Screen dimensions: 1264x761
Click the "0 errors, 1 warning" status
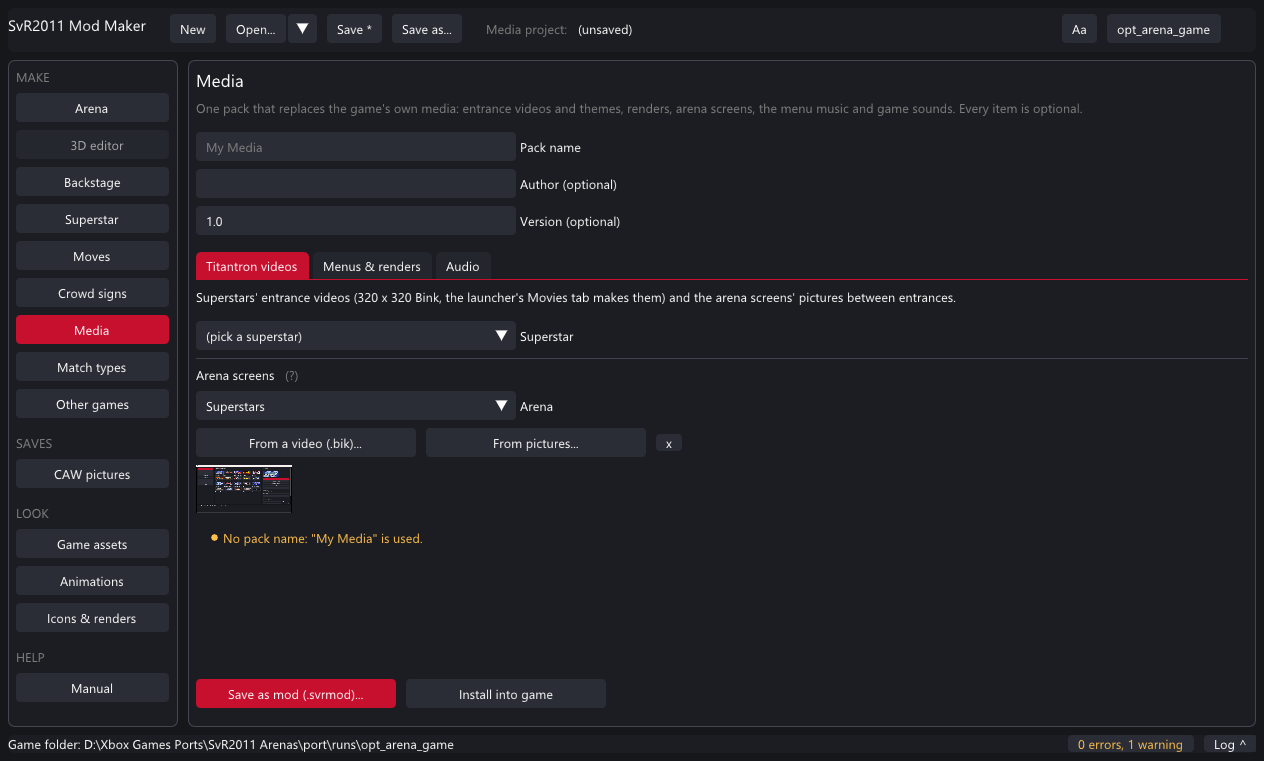click(1131, 744)
